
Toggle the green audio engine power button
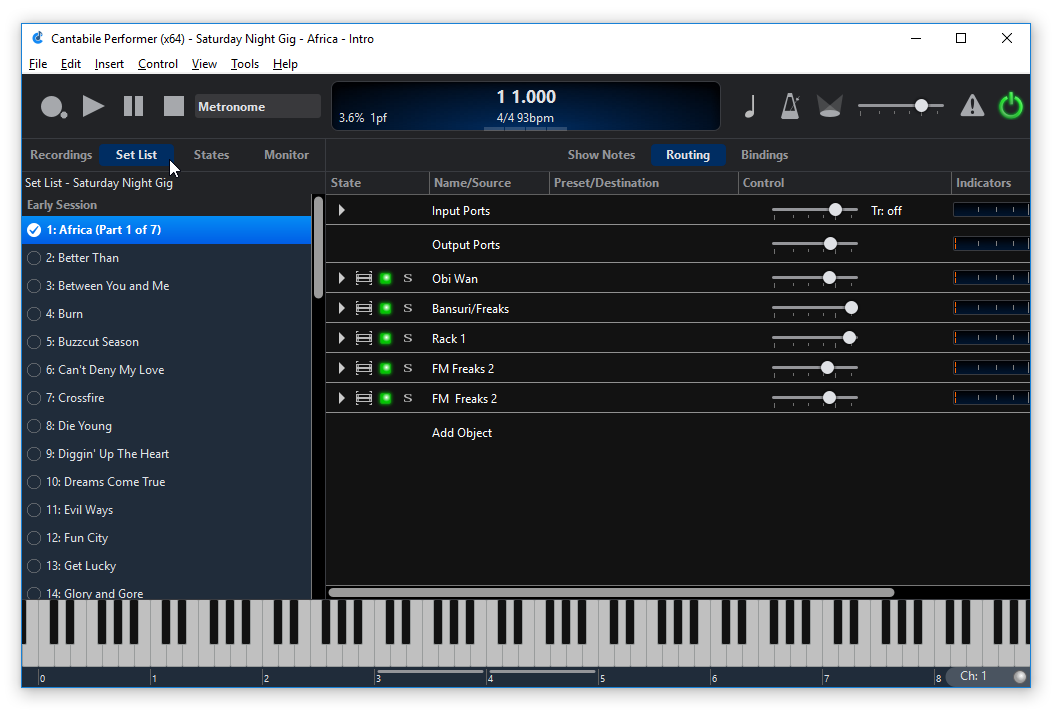point(1011,106)
